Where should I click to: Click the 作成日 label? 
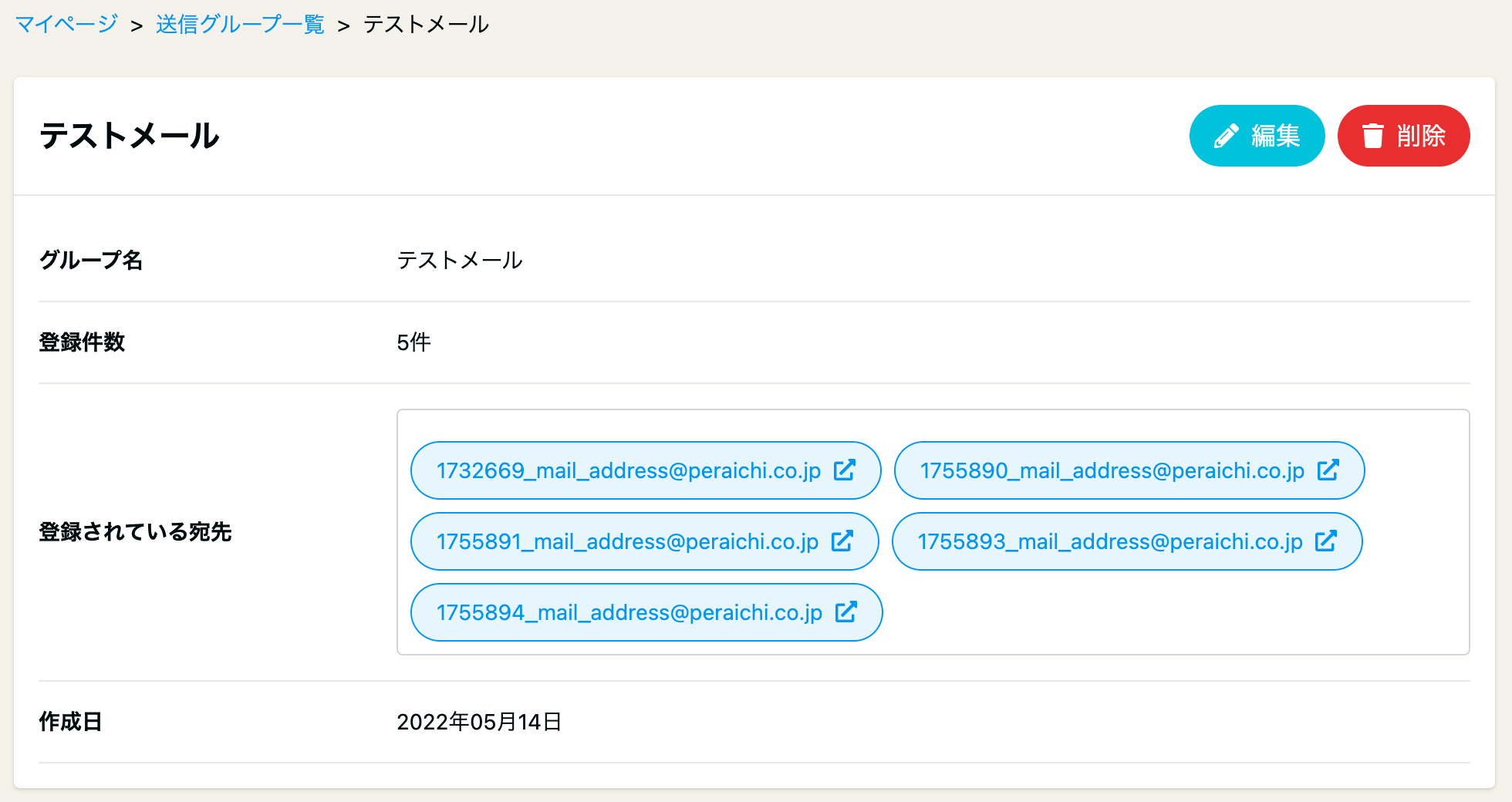click(x=70, y=722)
